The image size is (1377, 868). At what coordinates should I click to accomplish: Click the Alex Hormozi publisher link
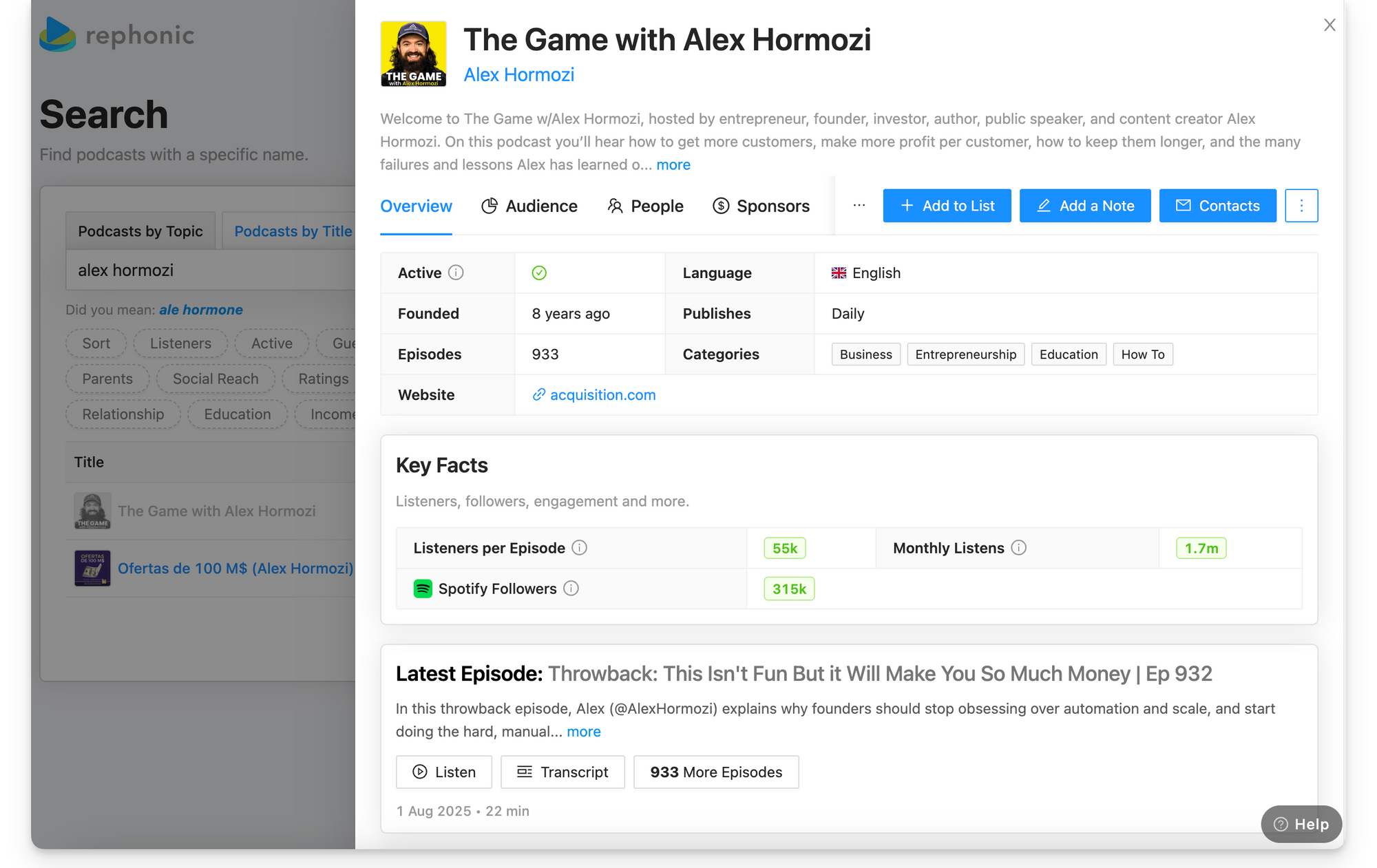(x=519, y=74)
